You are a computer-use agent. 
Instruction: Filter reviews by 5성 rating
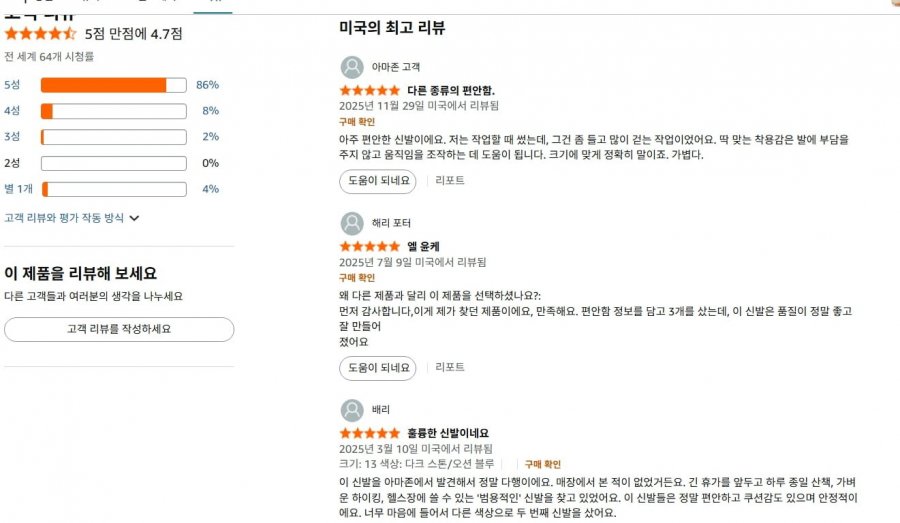tap(12, 85)
